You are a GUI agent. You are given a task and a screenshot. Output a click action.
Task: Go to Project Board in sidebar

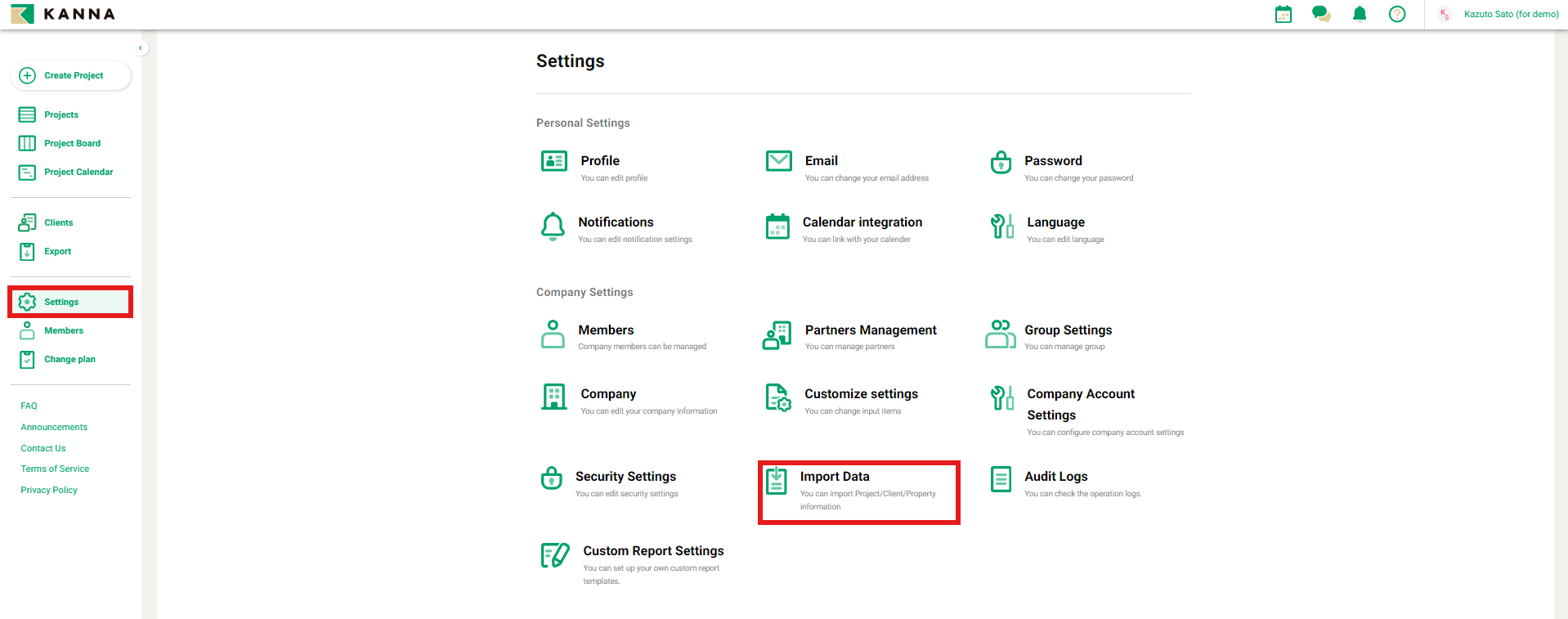point(72,143)
